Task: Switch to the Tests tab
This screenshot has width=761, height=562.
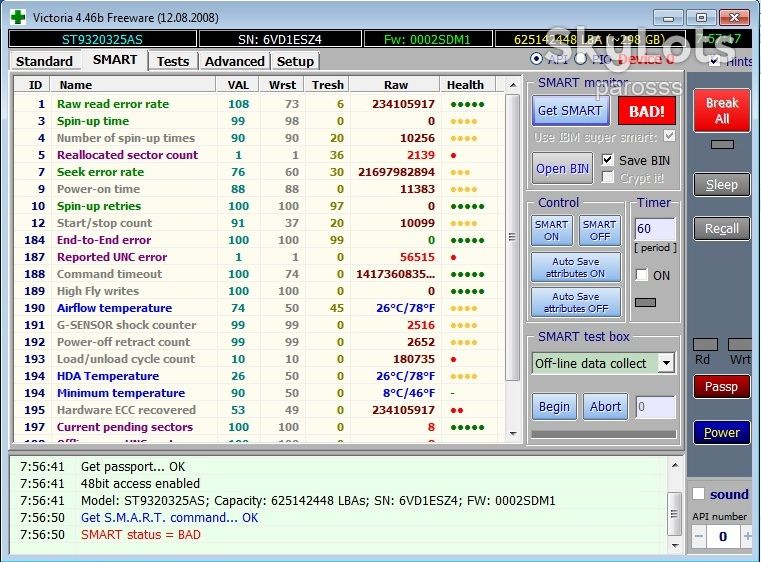Action: (x=173, y=62)
